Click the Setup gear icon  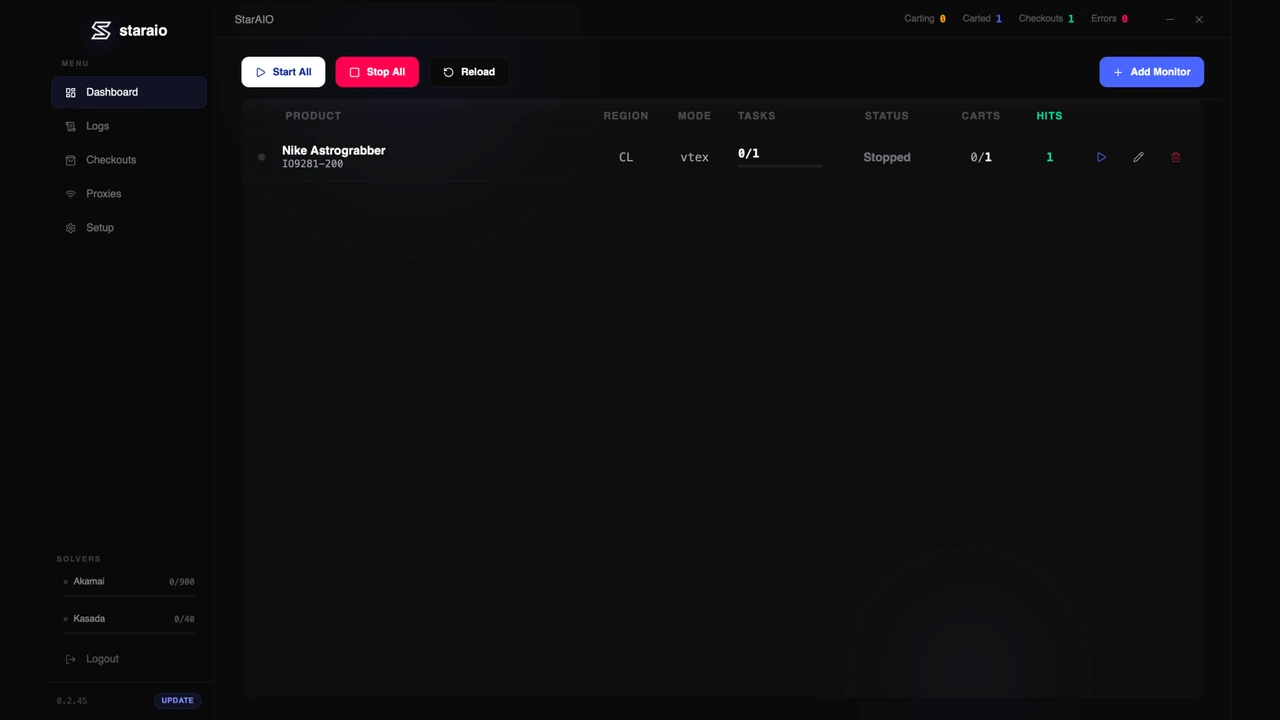pyautogui.click(x=70, y=228)
